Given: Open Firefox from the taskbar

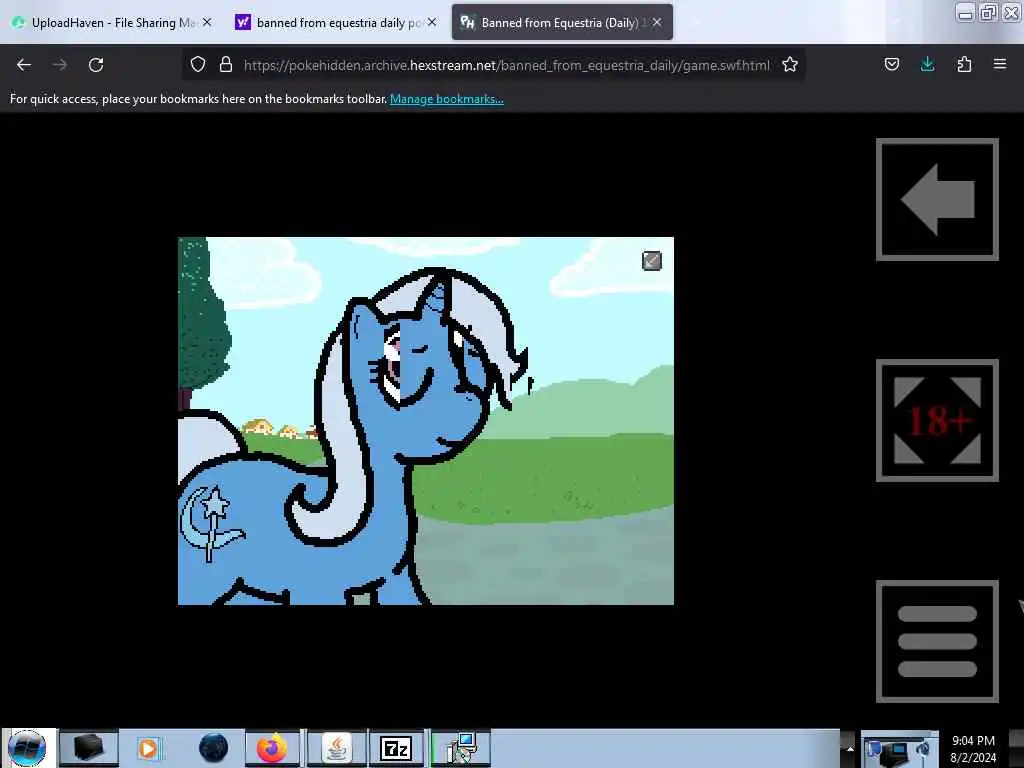Looking at the screenshot, I should click(272, 748).
